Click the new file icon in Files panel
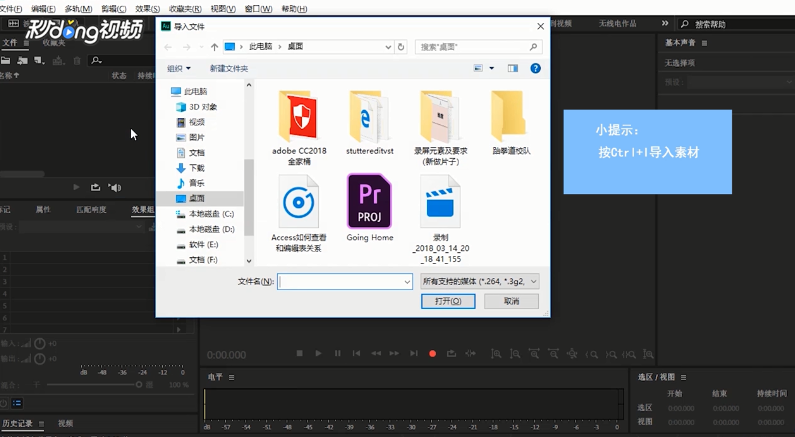 pos(39,61)
